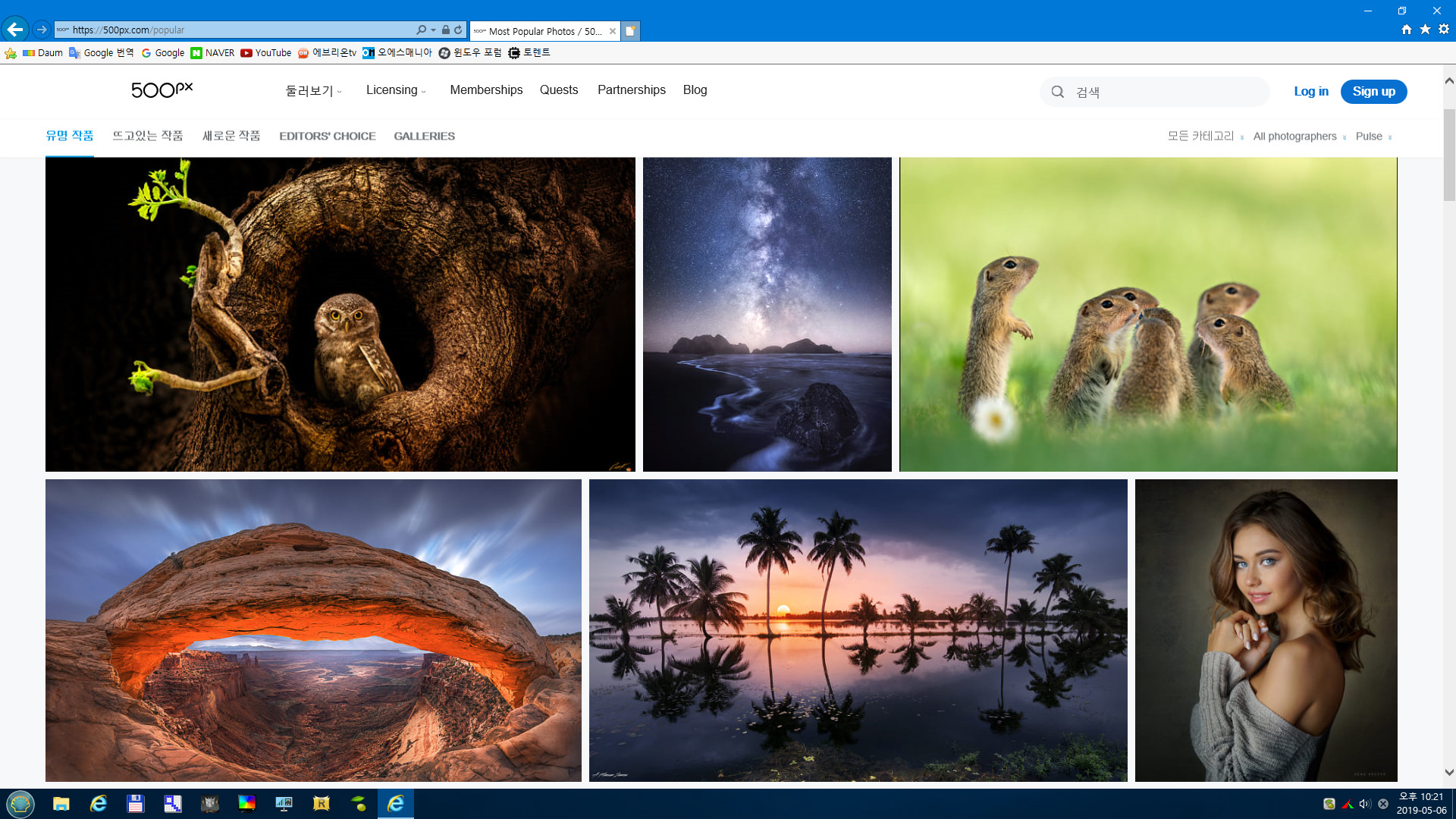The height and width of the screenshot is (819, 1456).
Task: Open the owl in tree hollow photo
Action: coord(340,315)
